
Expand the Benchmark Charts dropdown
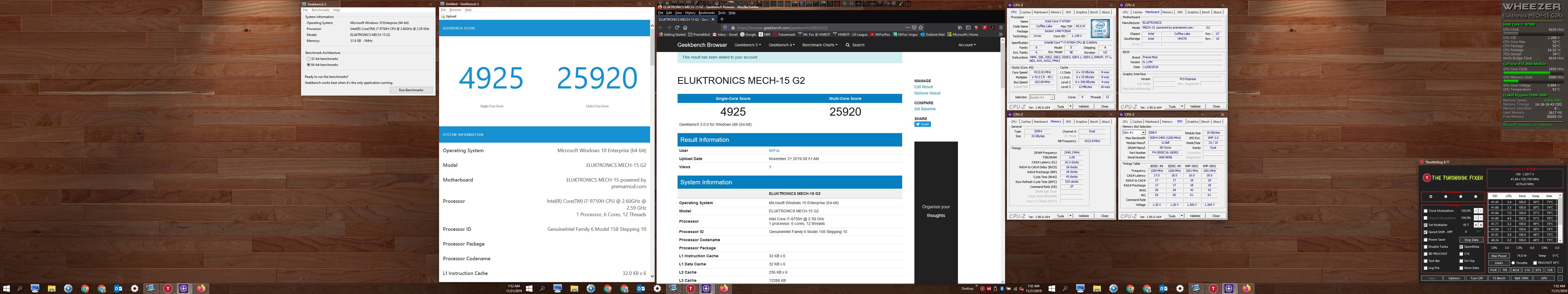point(819,45)
